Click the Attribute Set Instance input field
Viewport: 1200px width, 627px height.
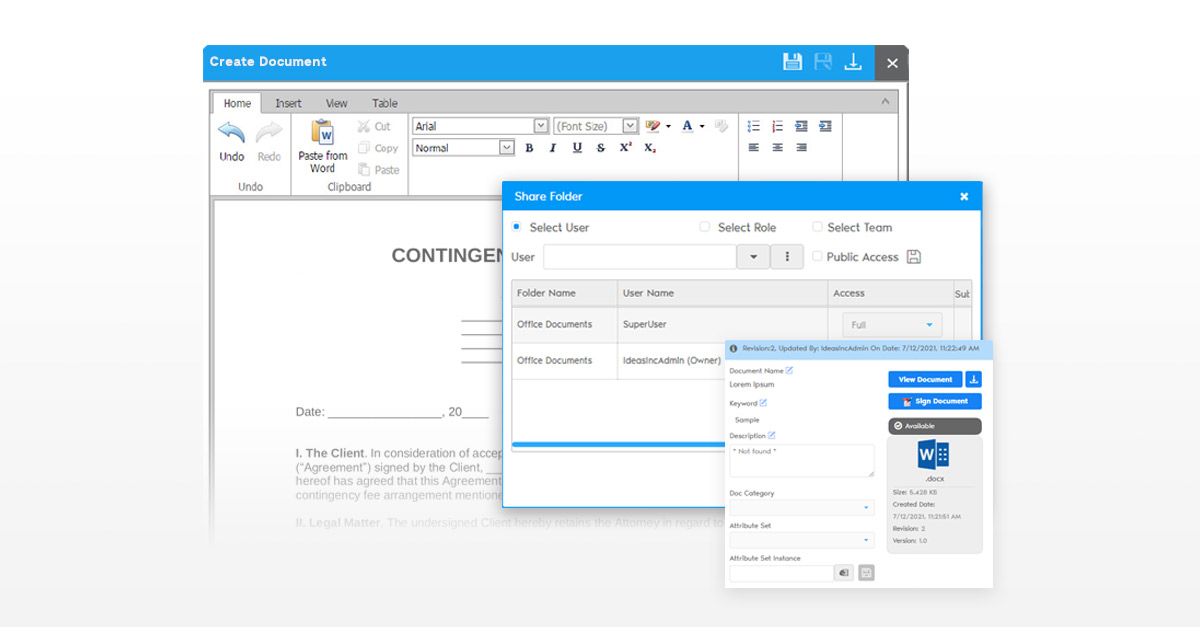(x=781, y=573)
